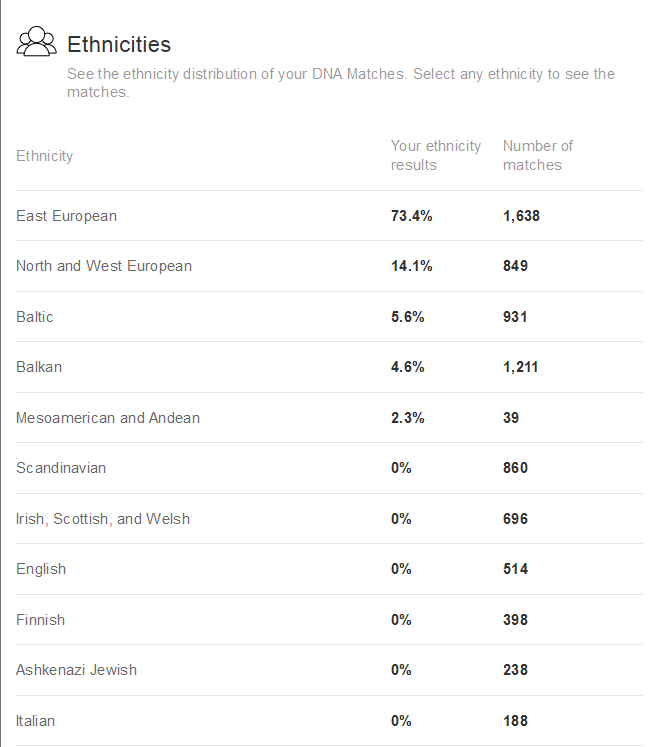Click the 39 Mesoamerican matches count
Viewport: 658px width, 747px height.
tap(511, 418)
